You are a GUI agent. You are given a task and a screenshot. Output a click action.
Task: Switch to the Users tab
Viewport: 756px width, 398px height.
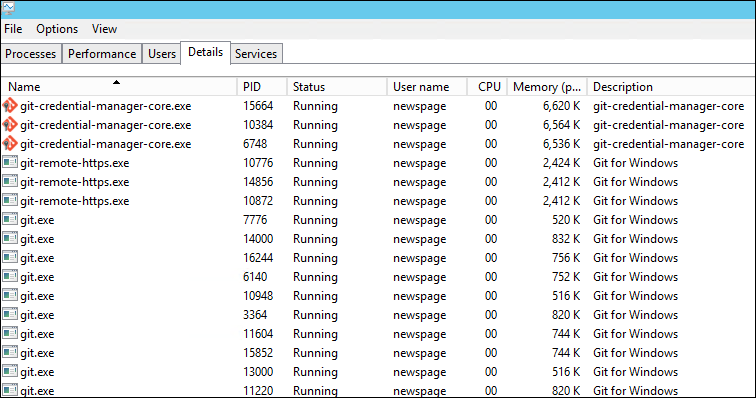click(x=162, y=54)
